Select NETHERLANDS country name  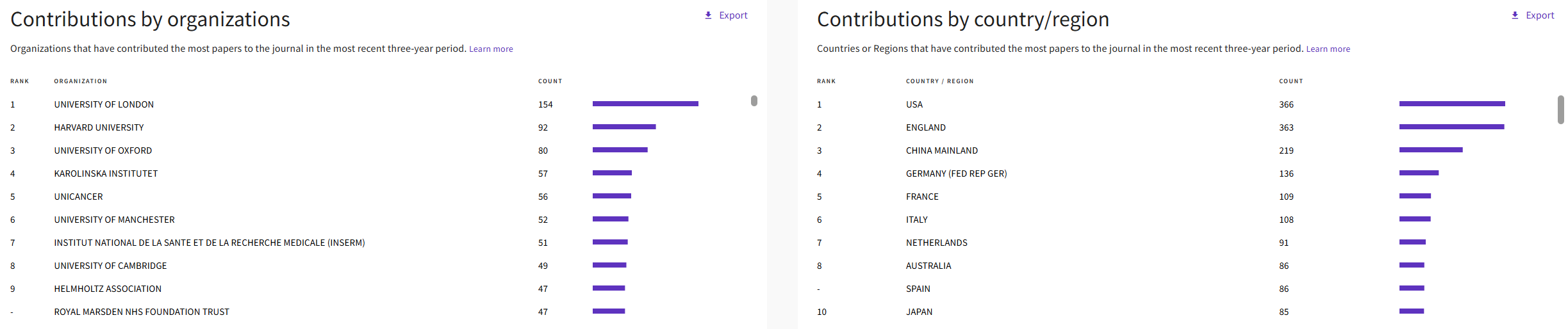937,243
